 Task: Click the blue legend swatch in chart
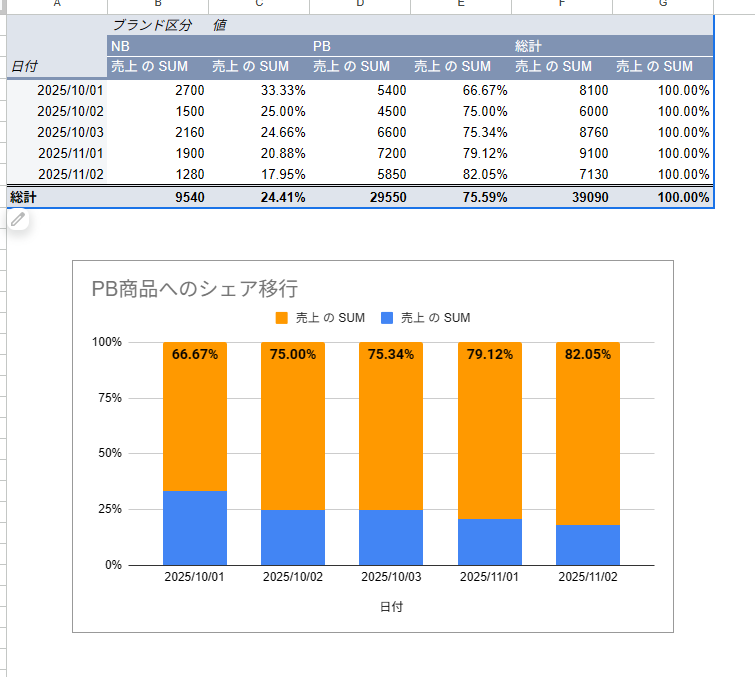(387, 318)
